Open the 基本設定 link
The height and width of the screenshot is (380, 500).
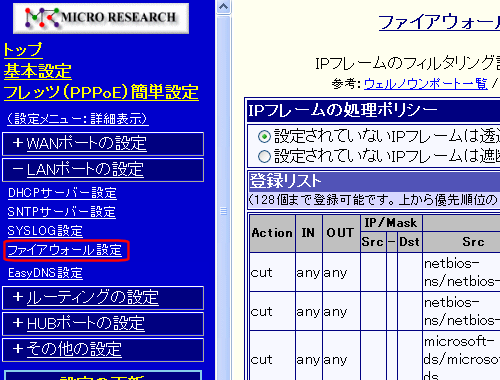[x=38, y=71]
